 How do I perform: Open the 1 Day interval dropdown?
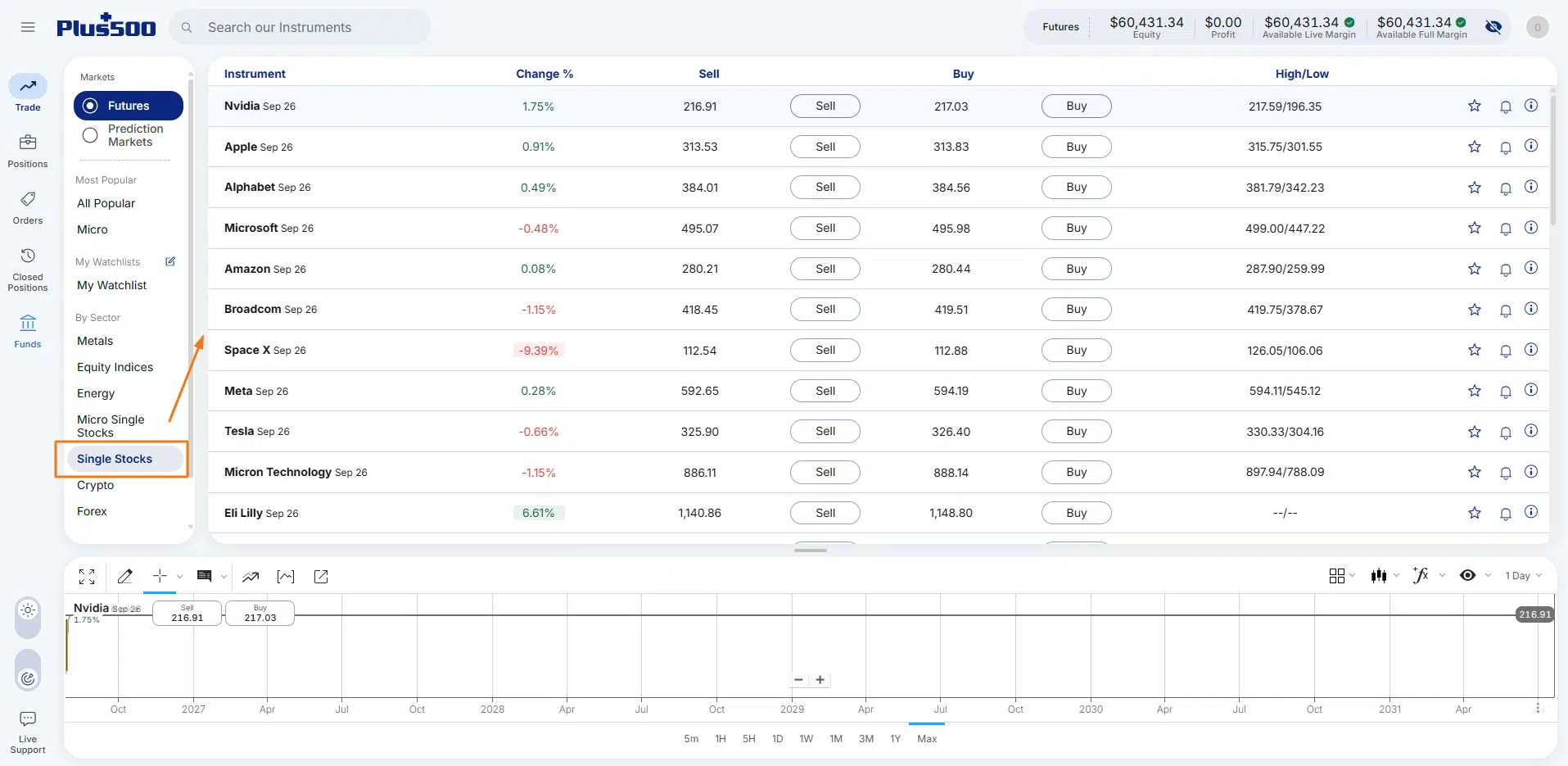coord(1523,576)
